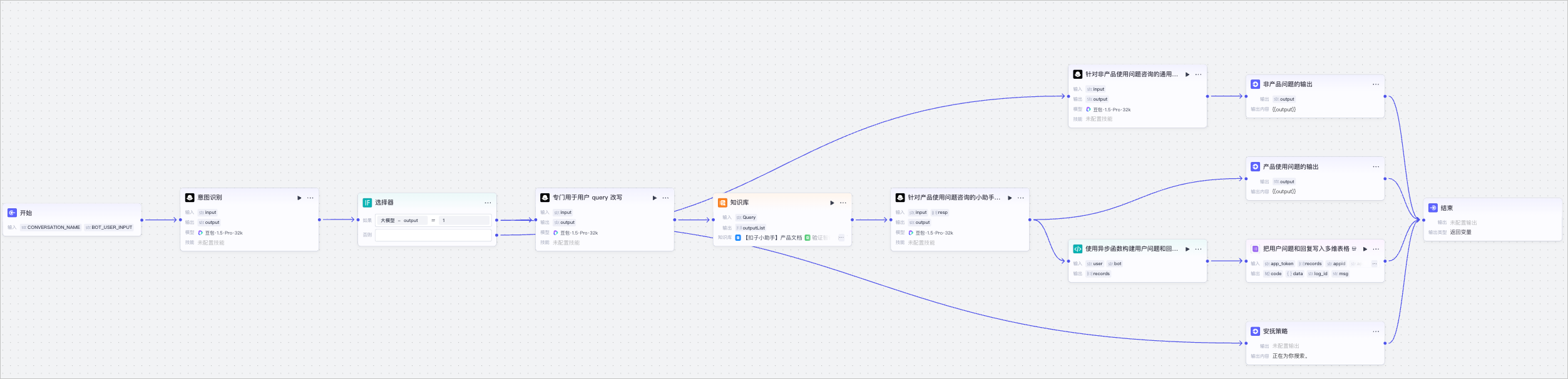Screen dimensions: 1568x379
Task: Click the 开始 start node icon
Action: pyautogui.click(x=12, y=213)
